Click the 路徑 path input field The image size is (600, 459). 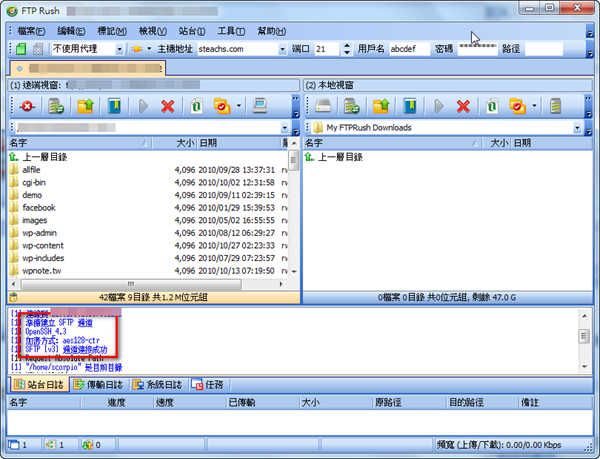[x=543, y=49]
